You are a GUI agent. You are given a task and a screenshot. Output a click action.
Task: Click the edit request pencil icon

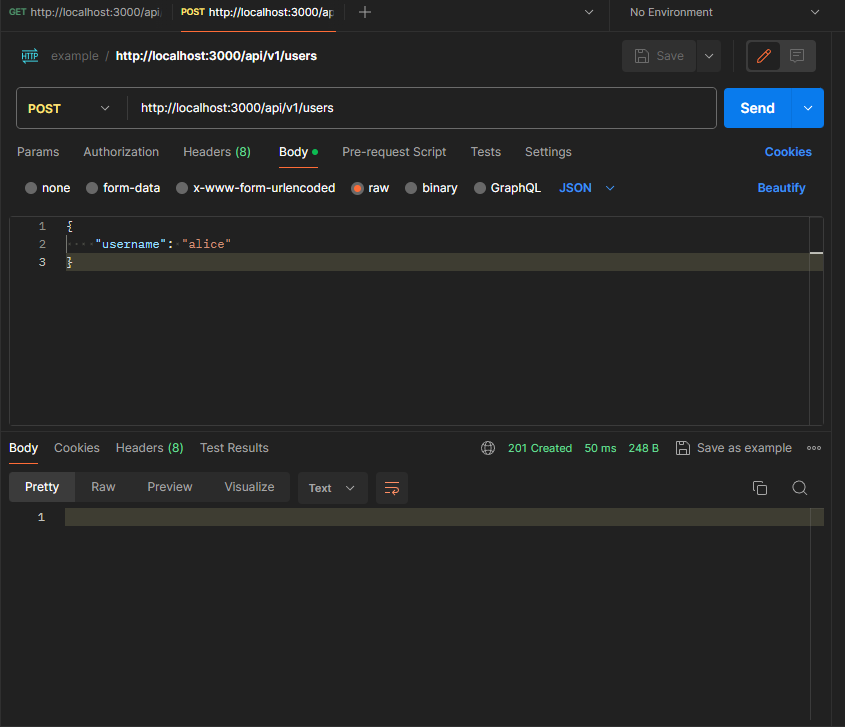pyautogui.click(x=763, y=55)
